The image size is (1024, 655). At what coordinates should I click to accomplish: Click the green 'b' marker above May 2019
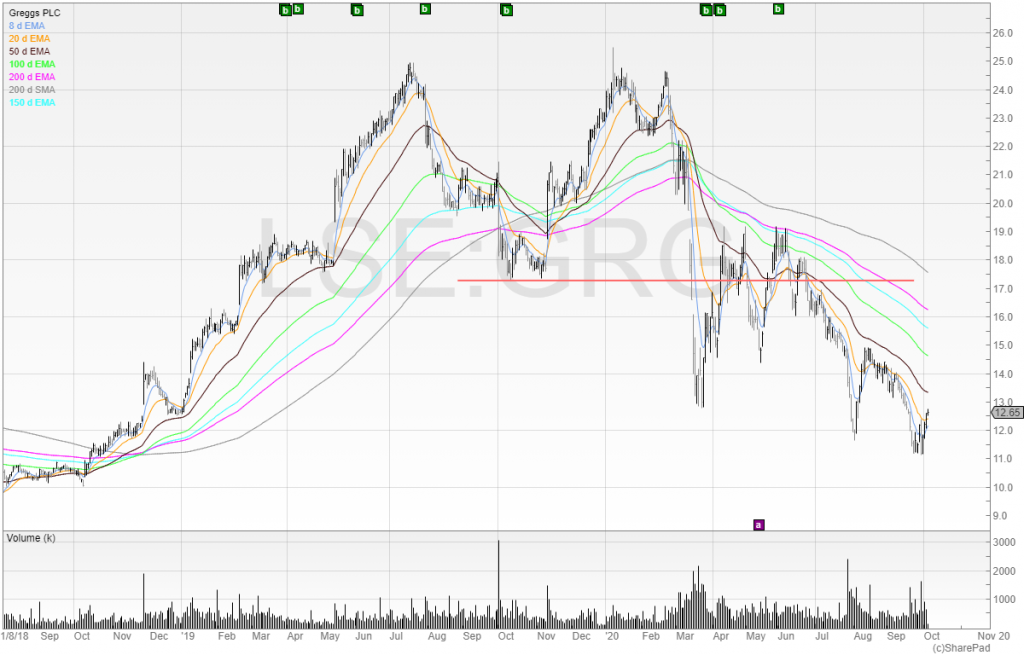click(357, 10)
